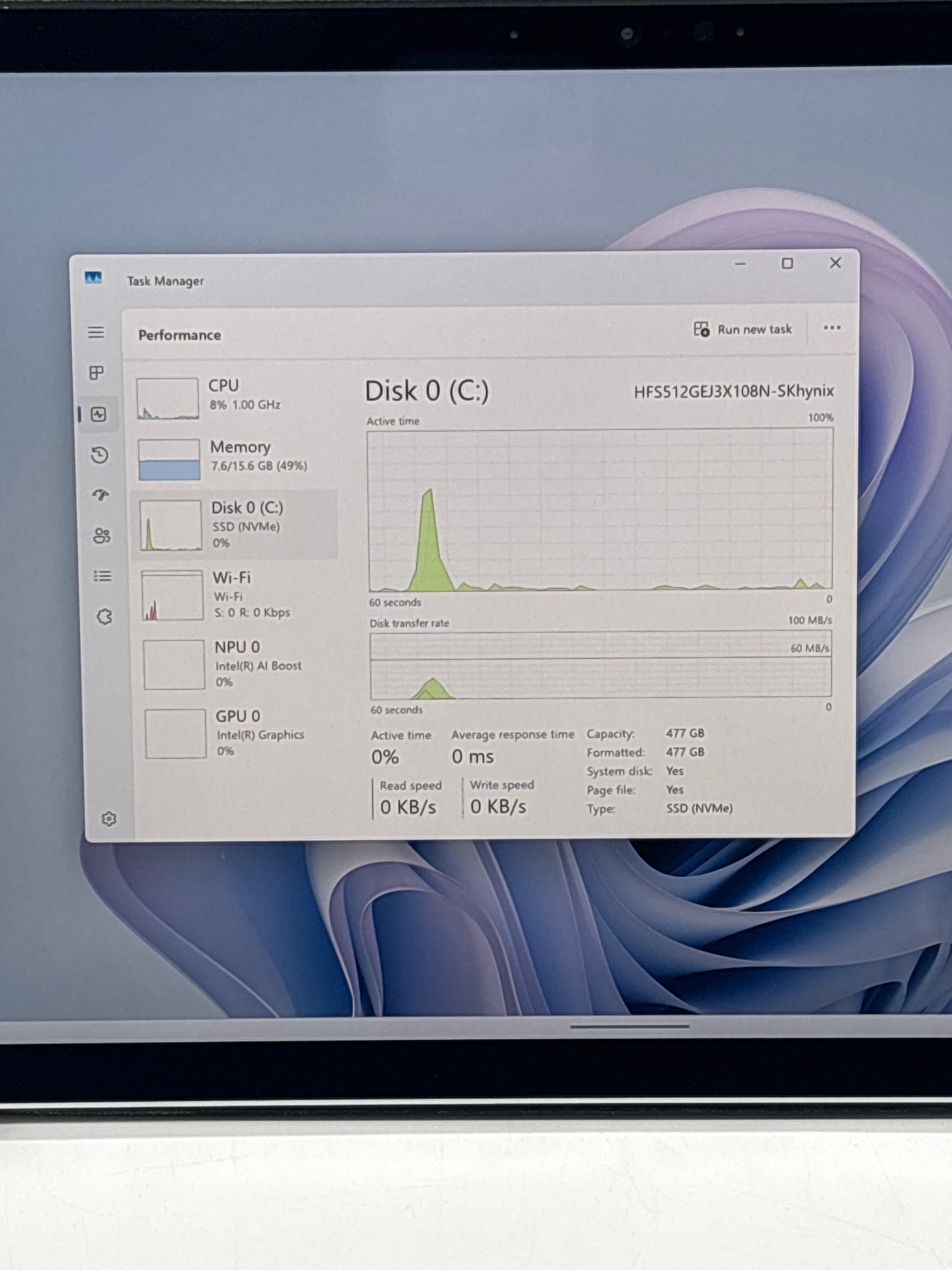Image resolution: width=952 pixels, height=1270 pixels.
Task: Click the Read speed 0 KB/s value
Action: click(x=408, y=807)
